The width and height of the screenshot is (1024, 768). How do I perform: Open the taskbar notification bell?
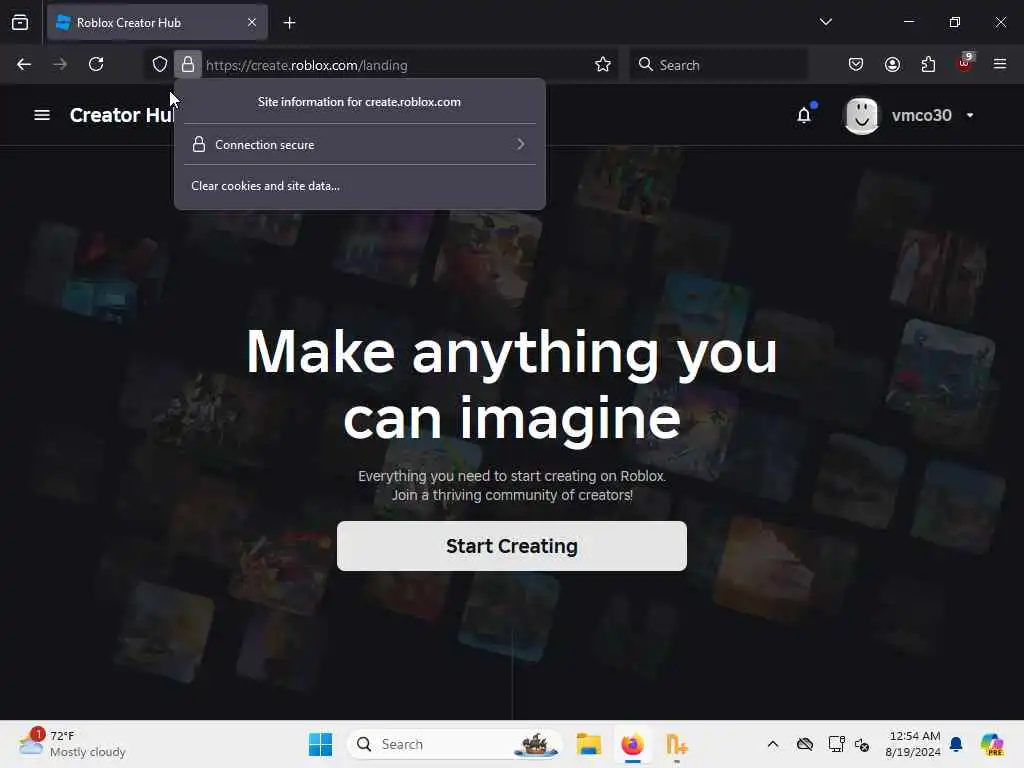[x=956, y=744]
